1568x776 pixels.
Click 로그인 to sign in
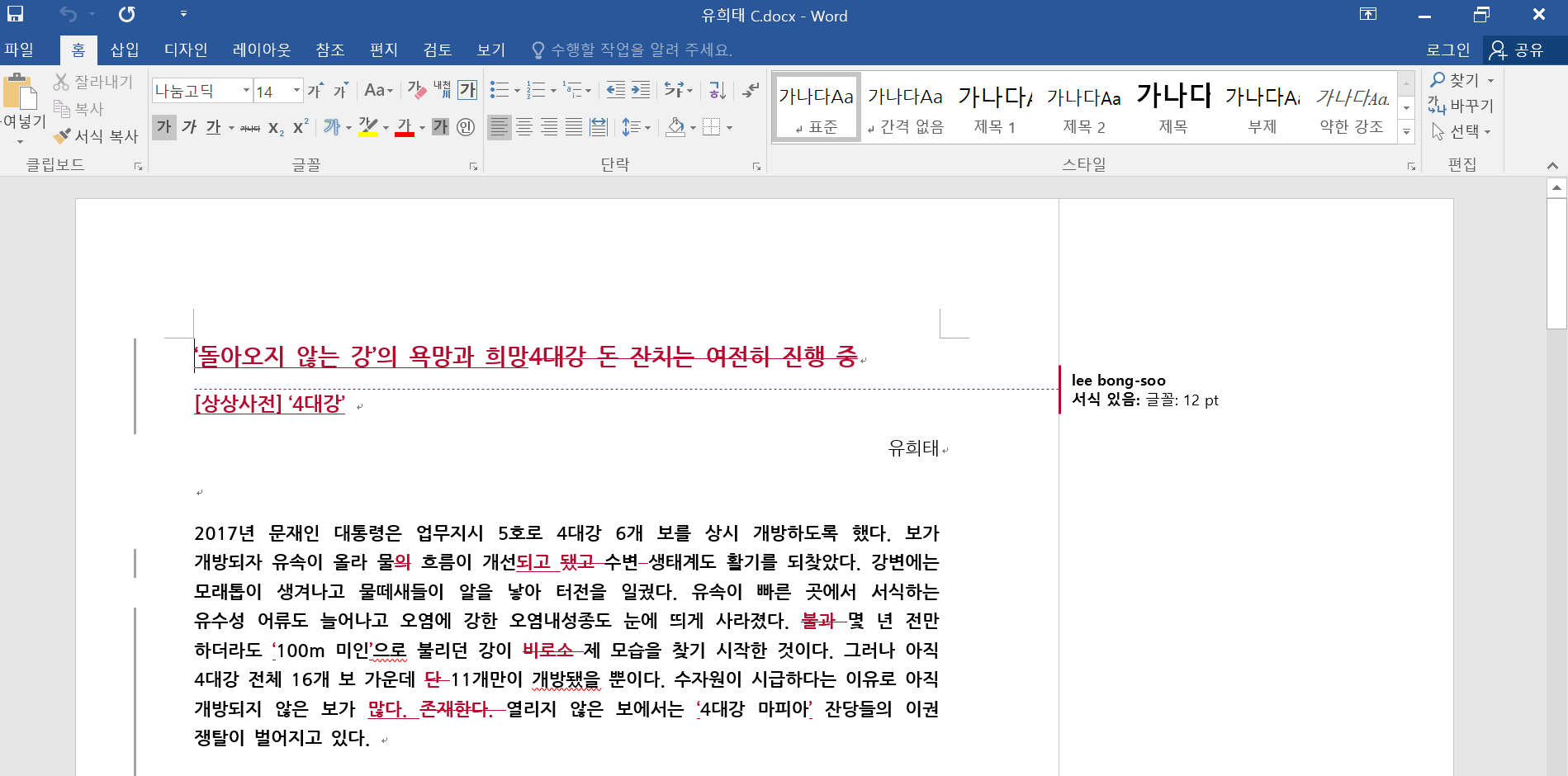click(x=1448, y=50)
